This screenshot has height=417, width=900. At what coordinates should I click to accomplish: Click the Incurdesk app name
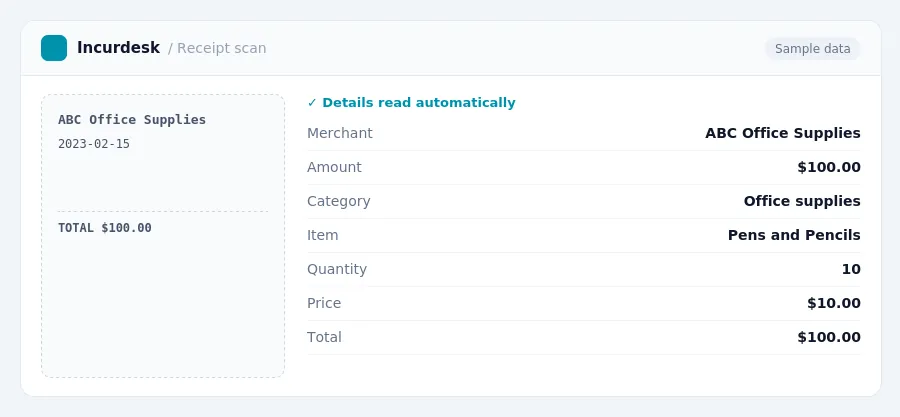[x=118, y=48]
